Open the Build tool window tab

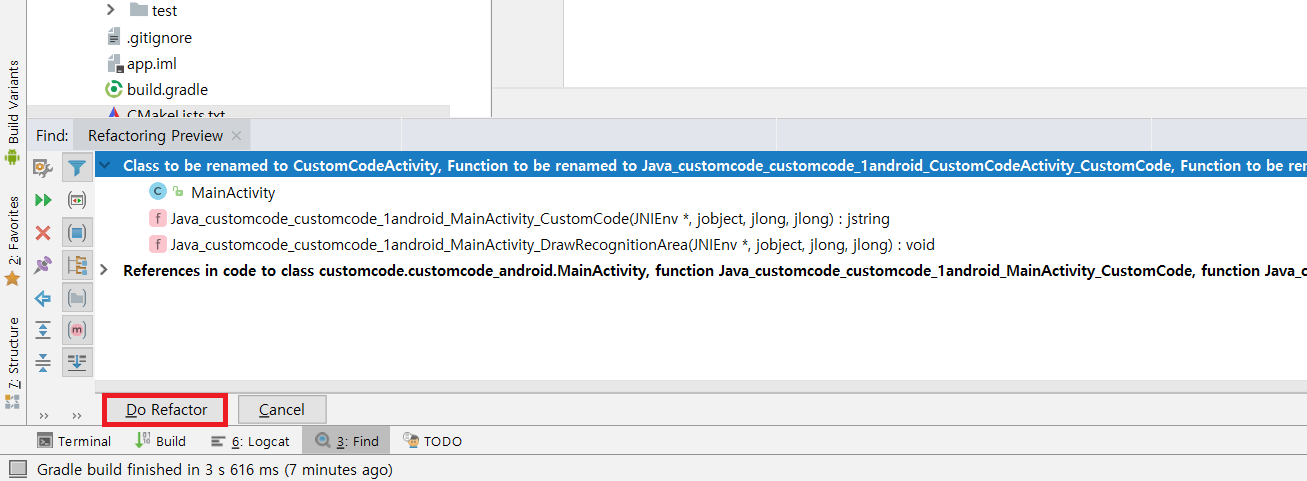tap(161, 441)
